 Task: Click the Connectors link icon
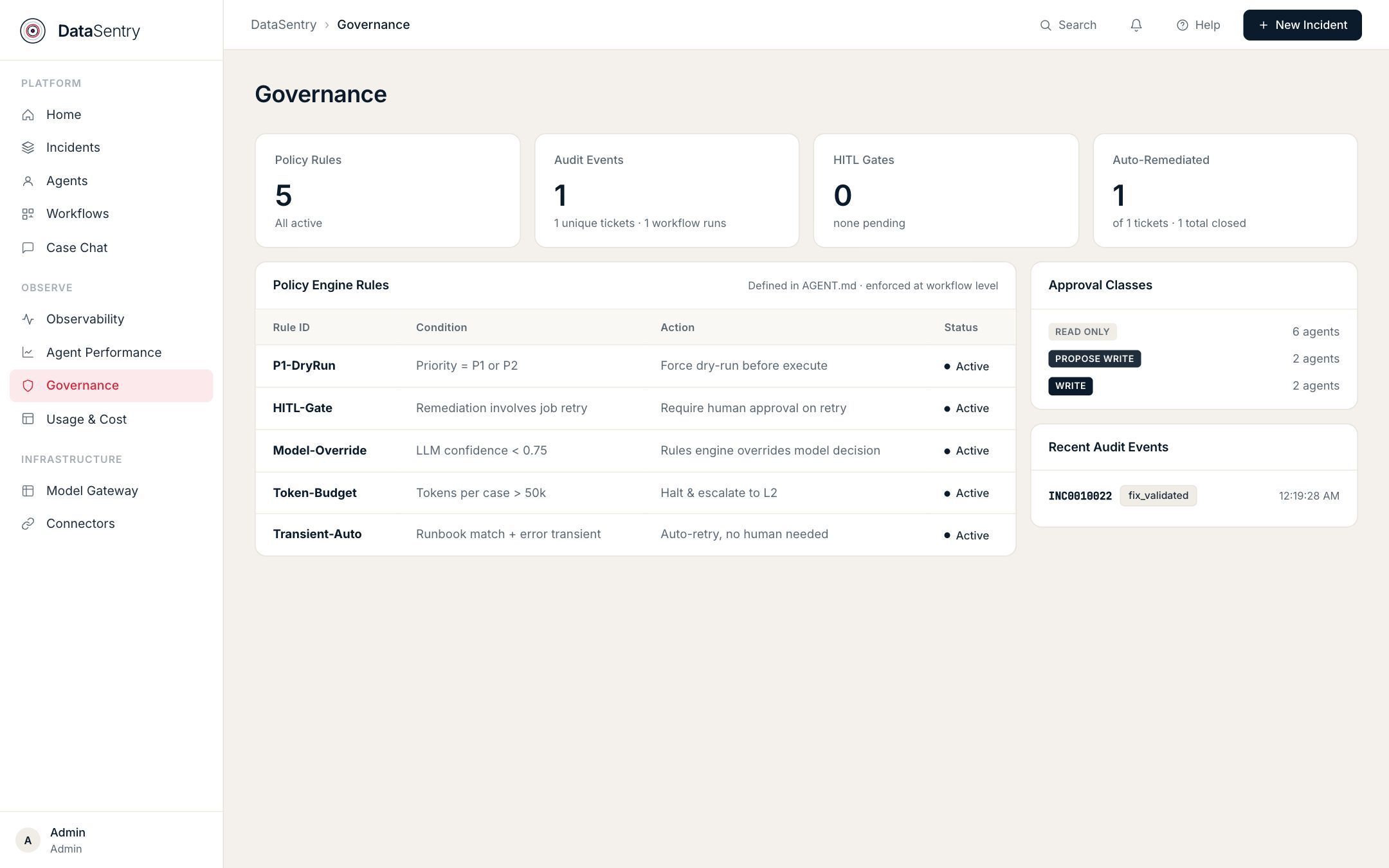pos(28,523)
